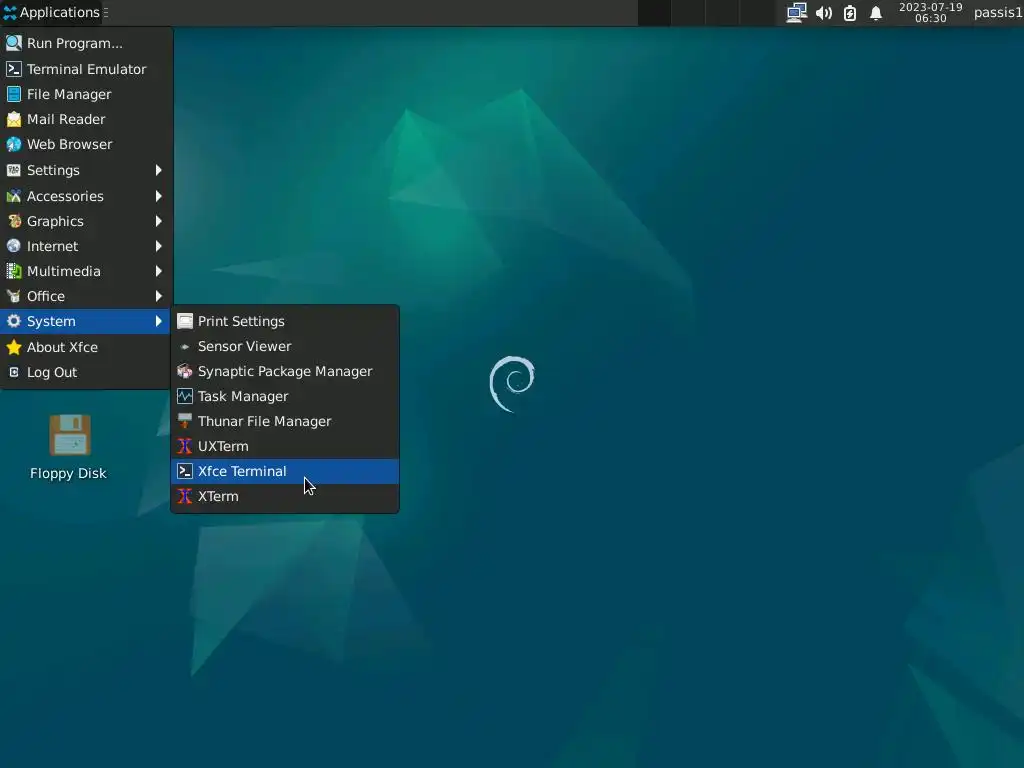Click the XTerm X icon
The width and height of the screenshot is (1024, 768).
point(185,496)
